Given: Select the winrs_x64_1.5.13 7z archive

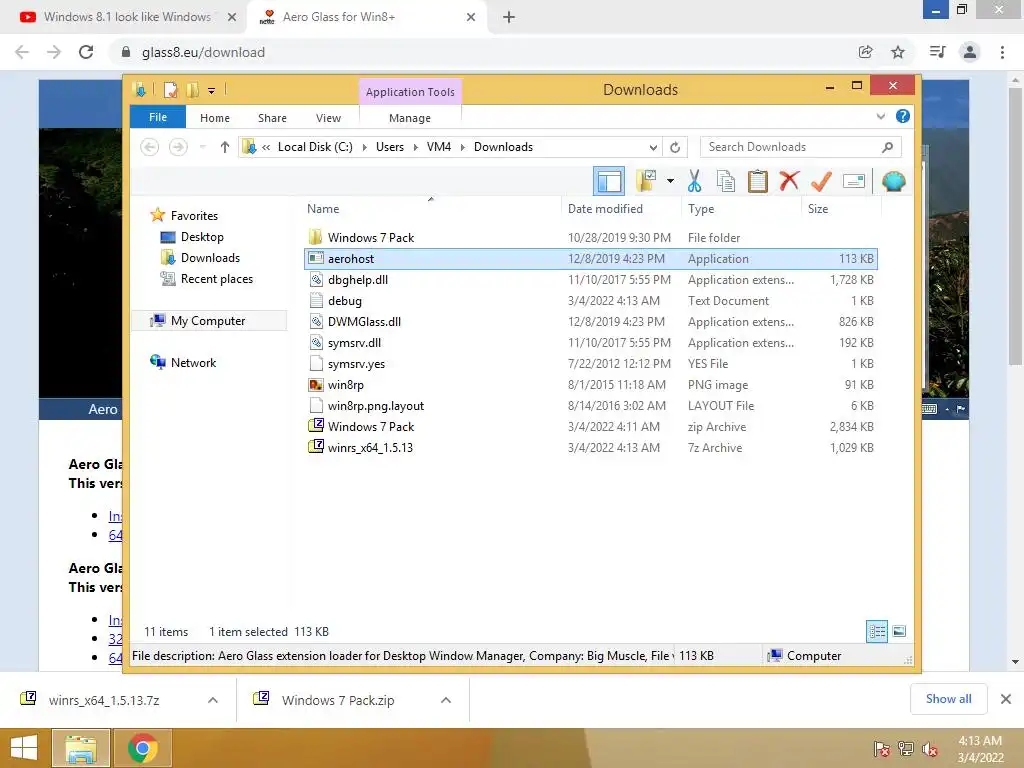Looking at the screenshot, I should 590,447.
